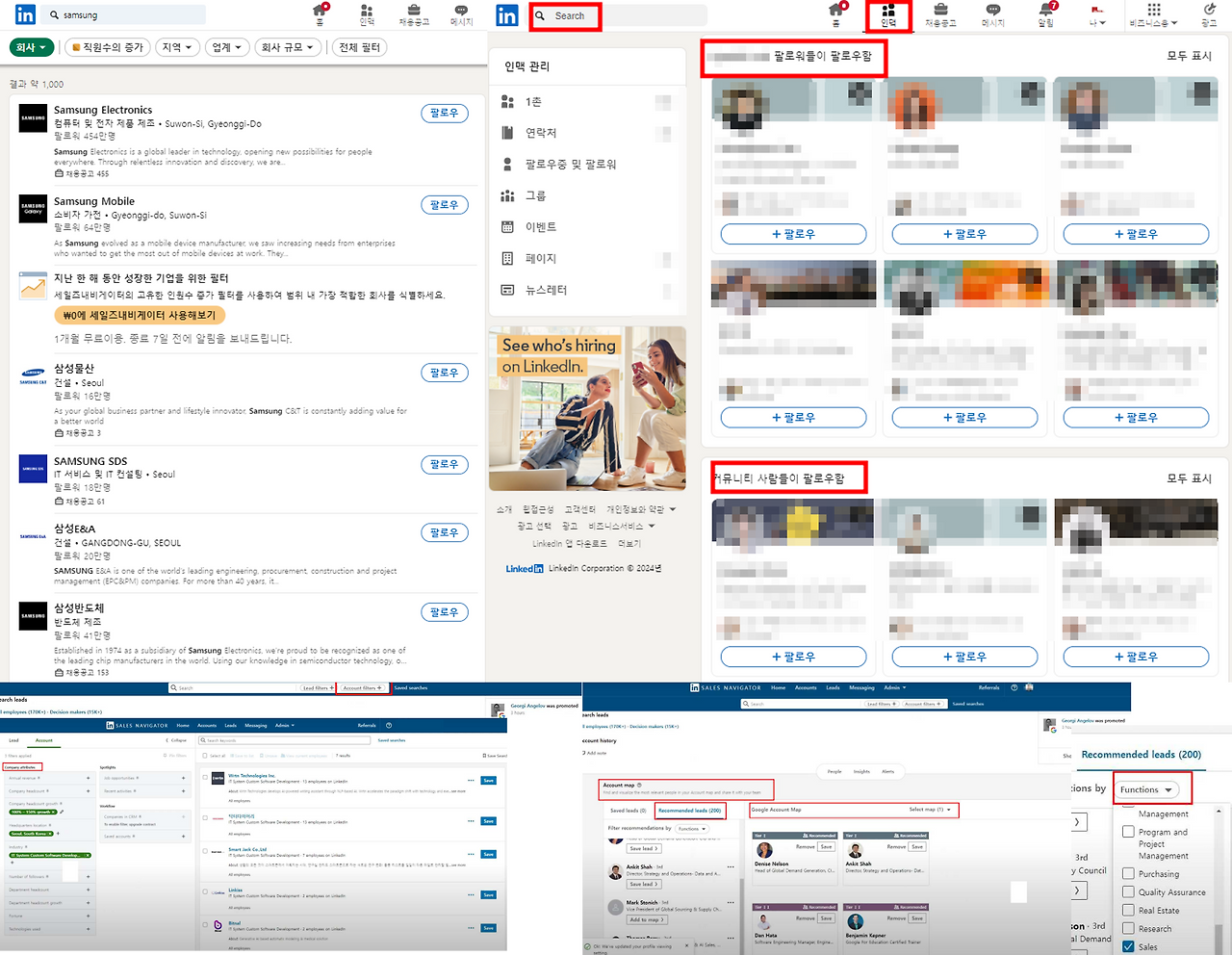Follow 삼성E&A with its 팔로우 button

(444, 532)
